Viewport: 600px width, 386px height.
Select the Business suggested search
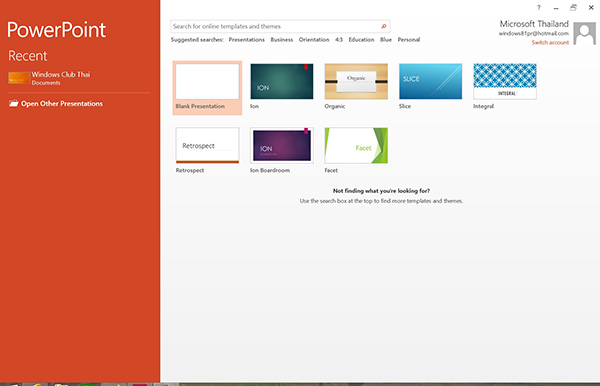click(x=282, y=39)
